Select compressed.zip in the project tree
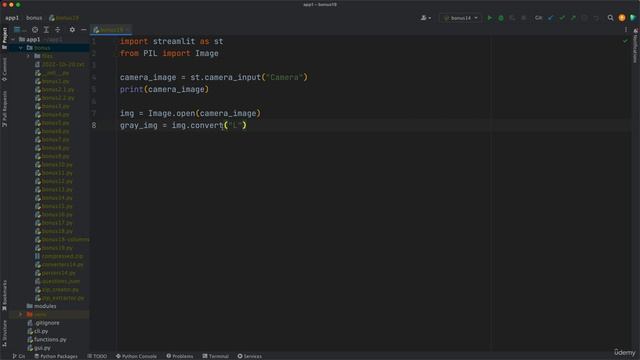 [x=62, y=256]
